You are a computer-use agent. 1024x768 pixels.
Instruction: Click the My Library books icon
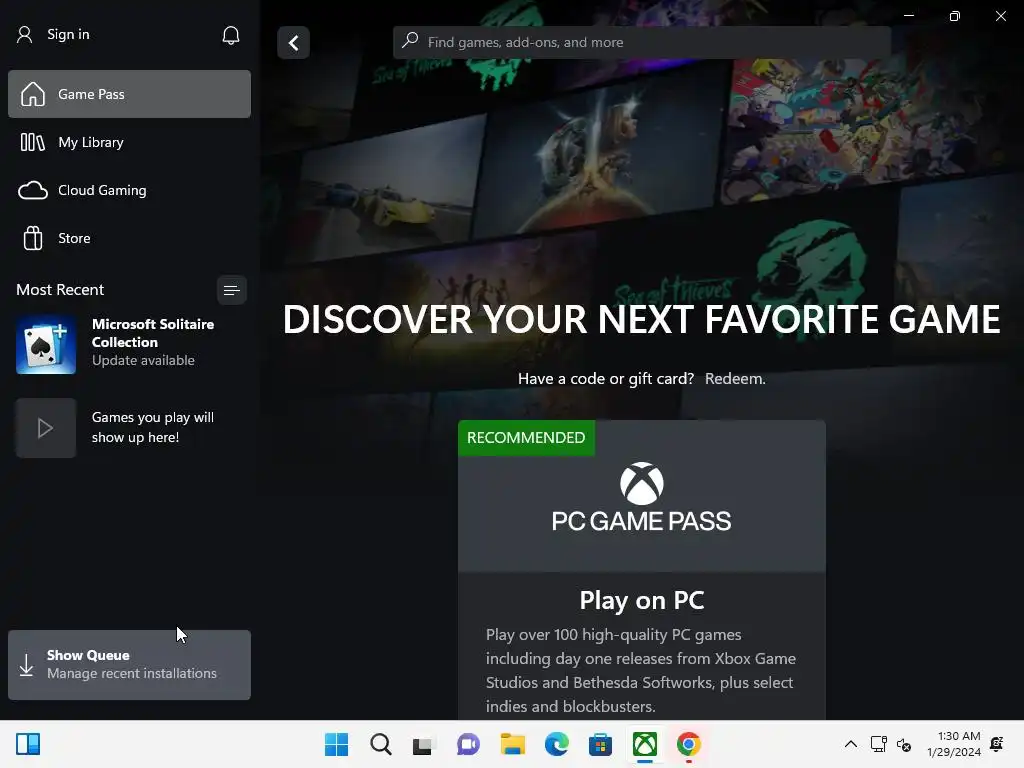pyautogui.click(x=33, y=142)
